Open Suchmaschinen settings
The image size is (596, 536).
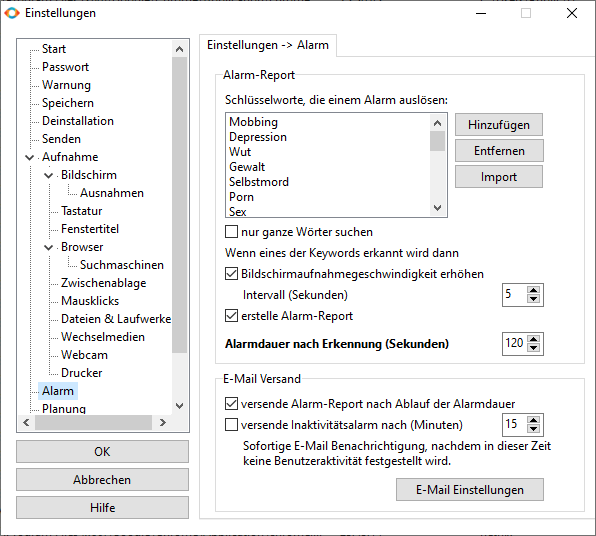pos(122,265)
